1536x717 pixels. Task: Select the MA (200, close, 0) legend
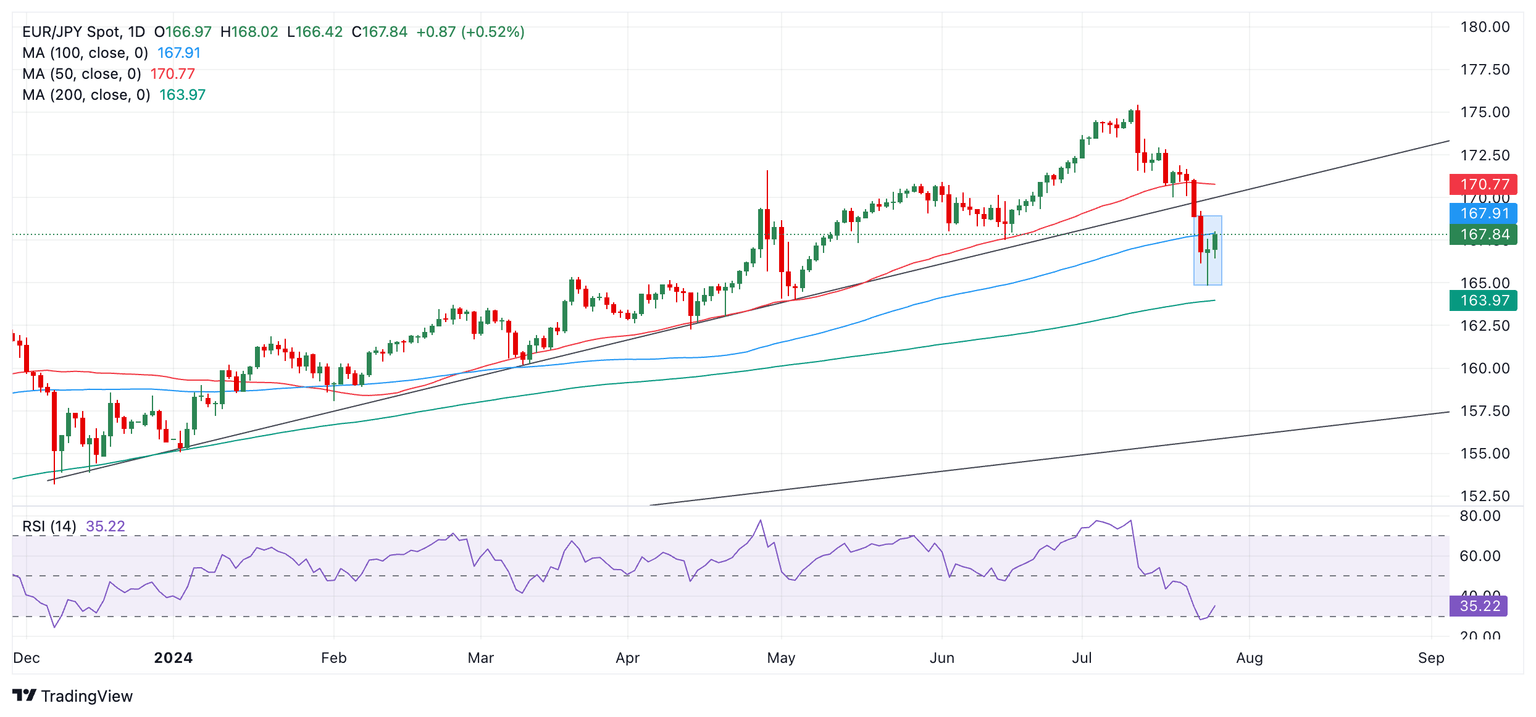(88, 95)
